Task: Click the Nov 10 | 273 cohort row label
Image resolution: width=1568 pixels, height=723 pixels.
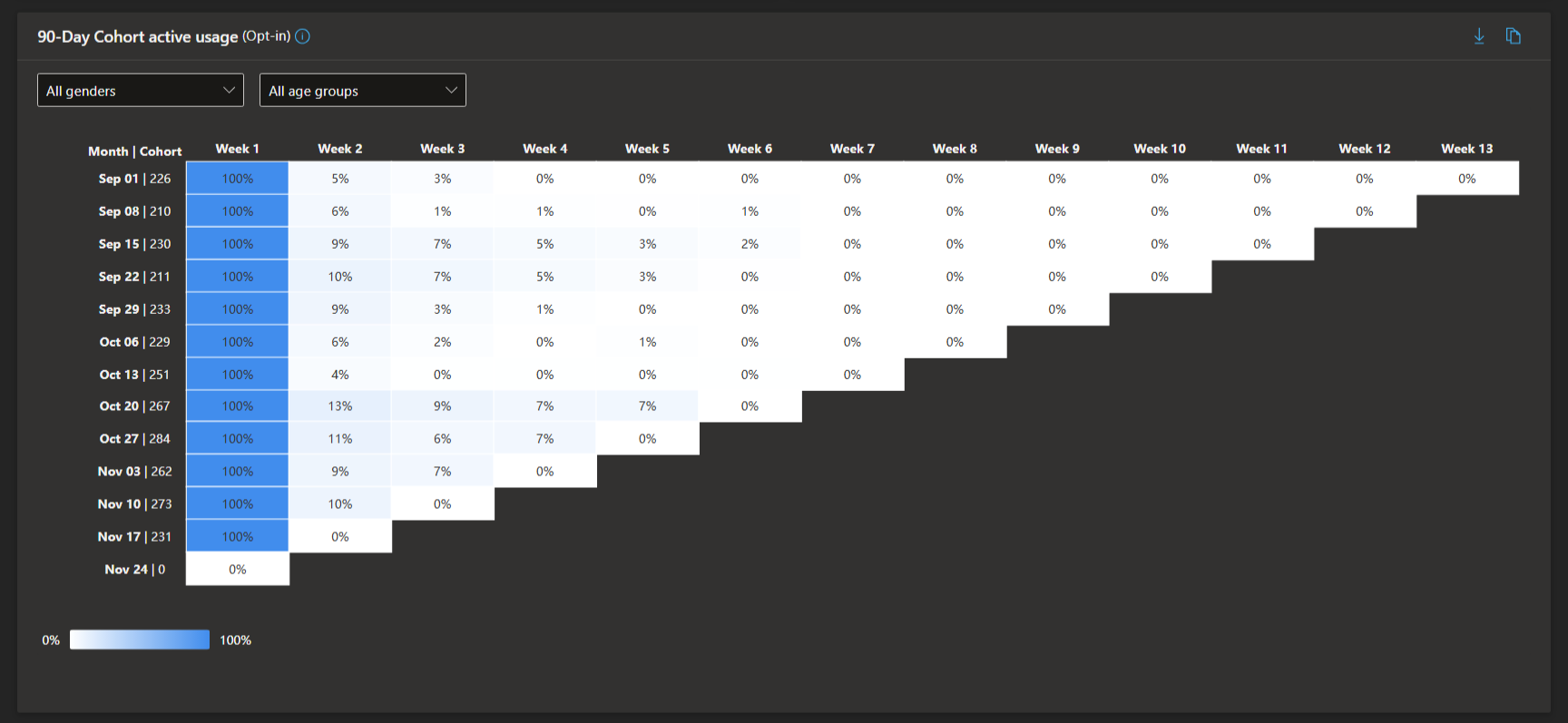Action: point(134,504)
